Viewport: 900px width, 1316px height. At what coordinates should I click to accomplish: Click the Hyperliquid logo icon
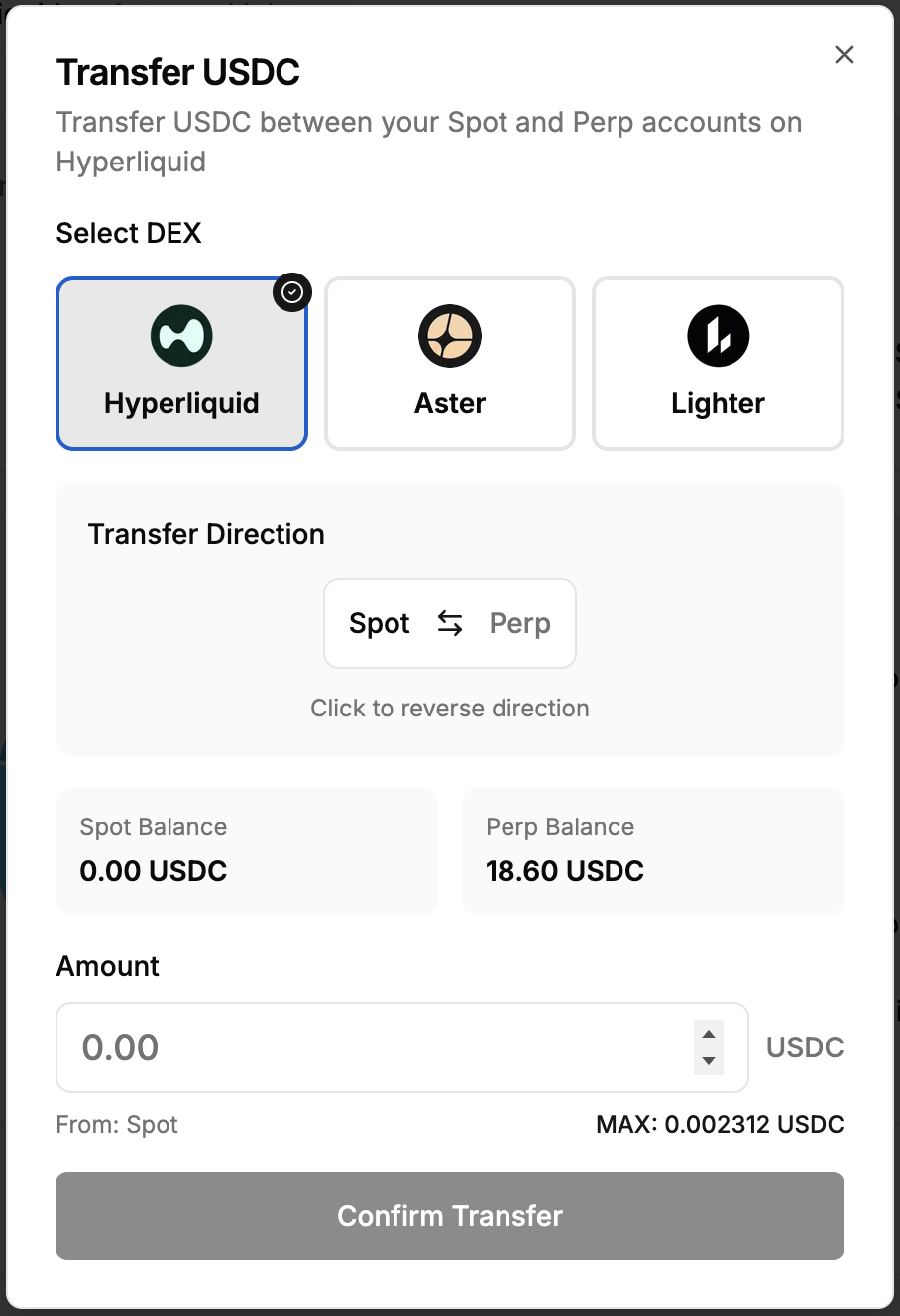[182, 336]
